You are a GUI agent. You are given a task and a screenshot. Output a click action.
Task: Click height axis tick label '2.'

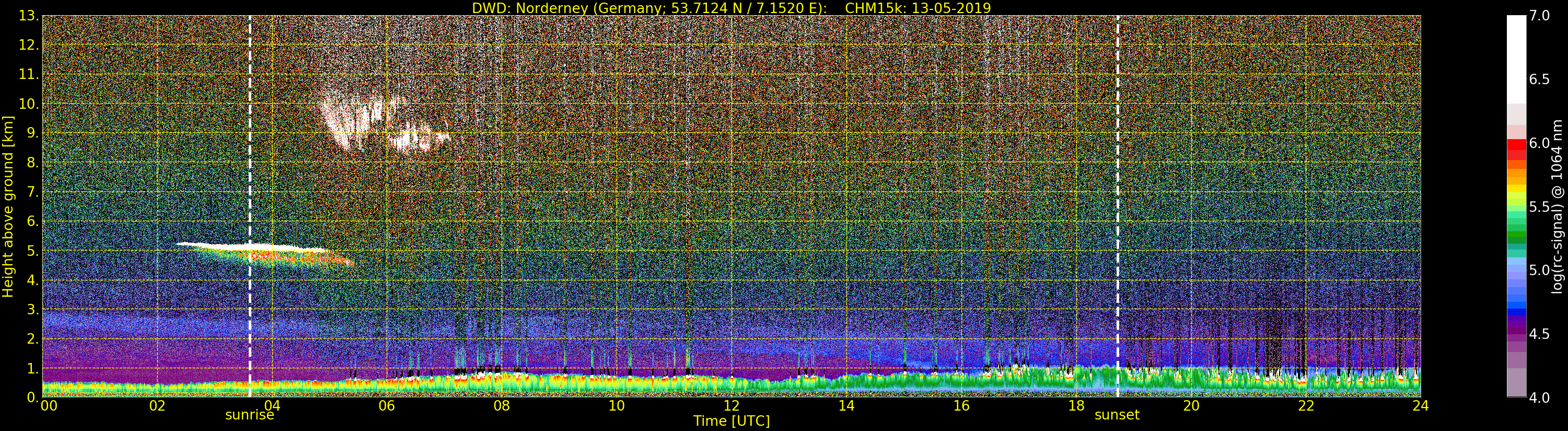pyautogui.click(x=33, y=338)
